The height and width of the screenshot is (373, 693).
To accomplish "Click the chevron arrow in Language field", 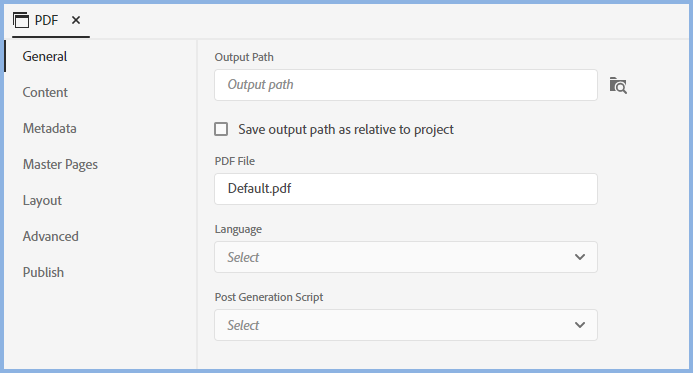I will 580,257.
